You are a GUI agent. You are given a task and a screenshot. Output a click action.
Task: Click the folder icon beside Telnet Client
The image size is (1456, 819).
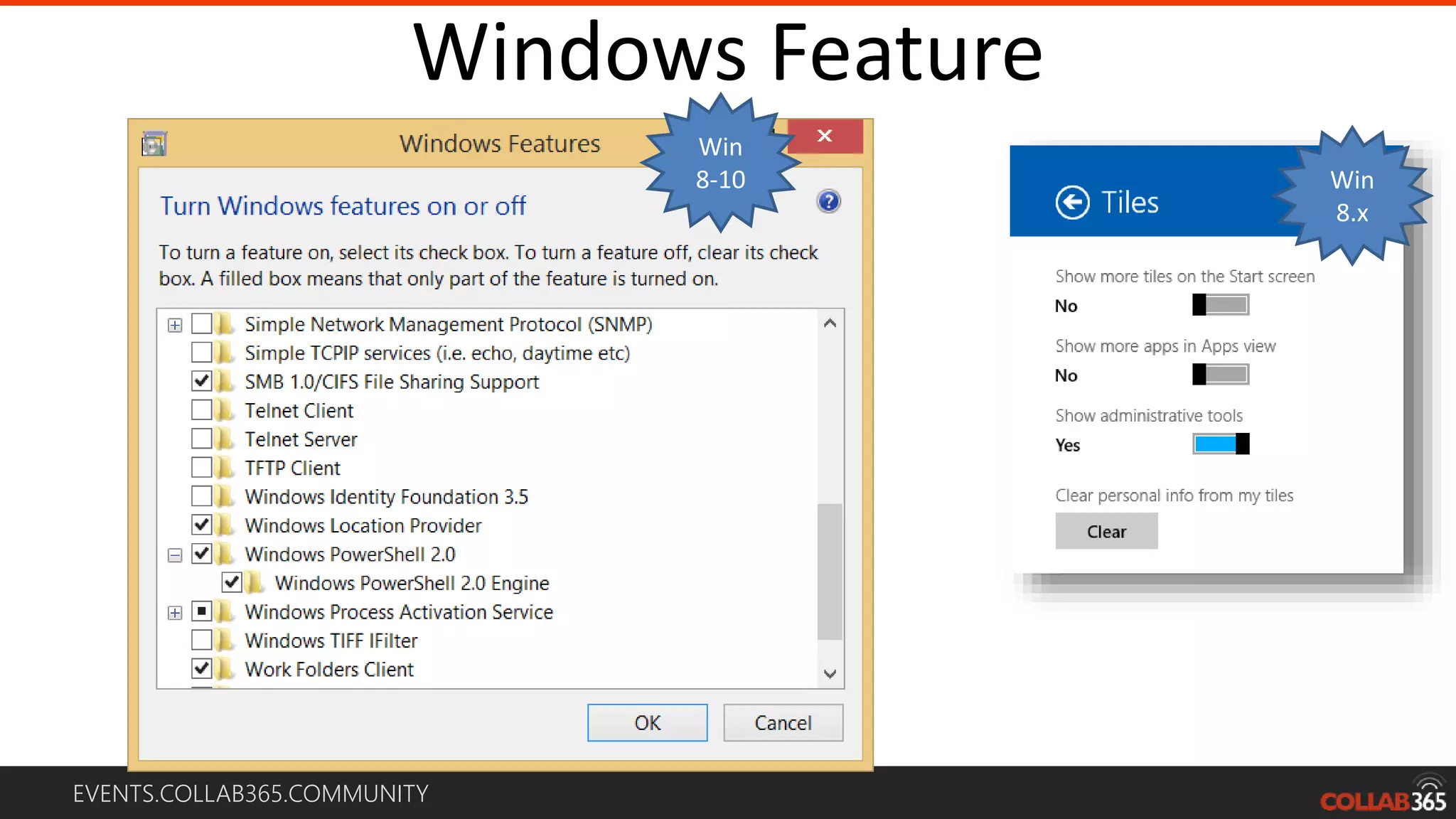(x=225, y=410)
